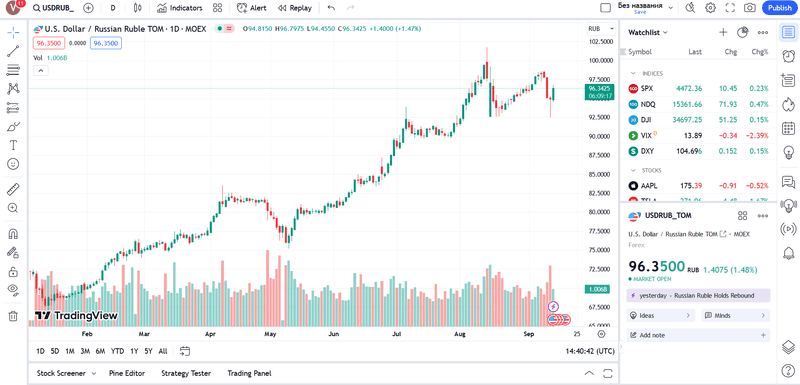This screenshot has width=800, height=385.
Task: Open the Watchlist dropdown
Action: click(x=648, y=32)
